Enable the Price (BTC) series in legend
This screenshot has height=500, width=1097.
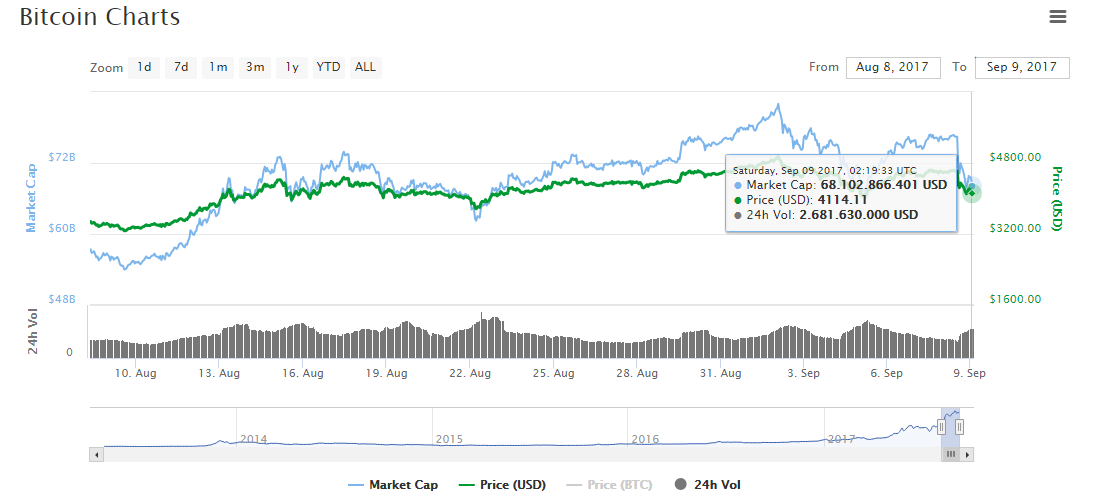click(611, 485)
